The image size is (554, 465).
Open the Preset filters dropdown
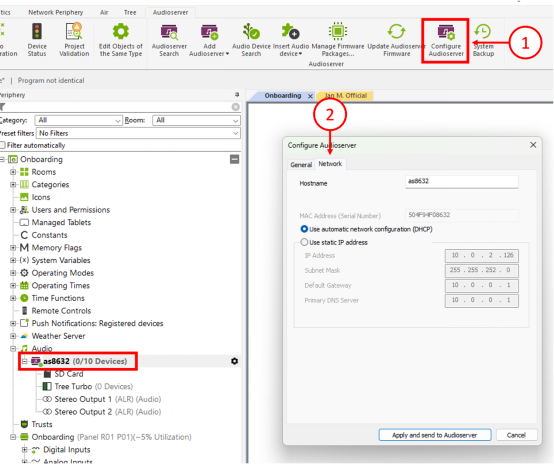tap(138, 133)
